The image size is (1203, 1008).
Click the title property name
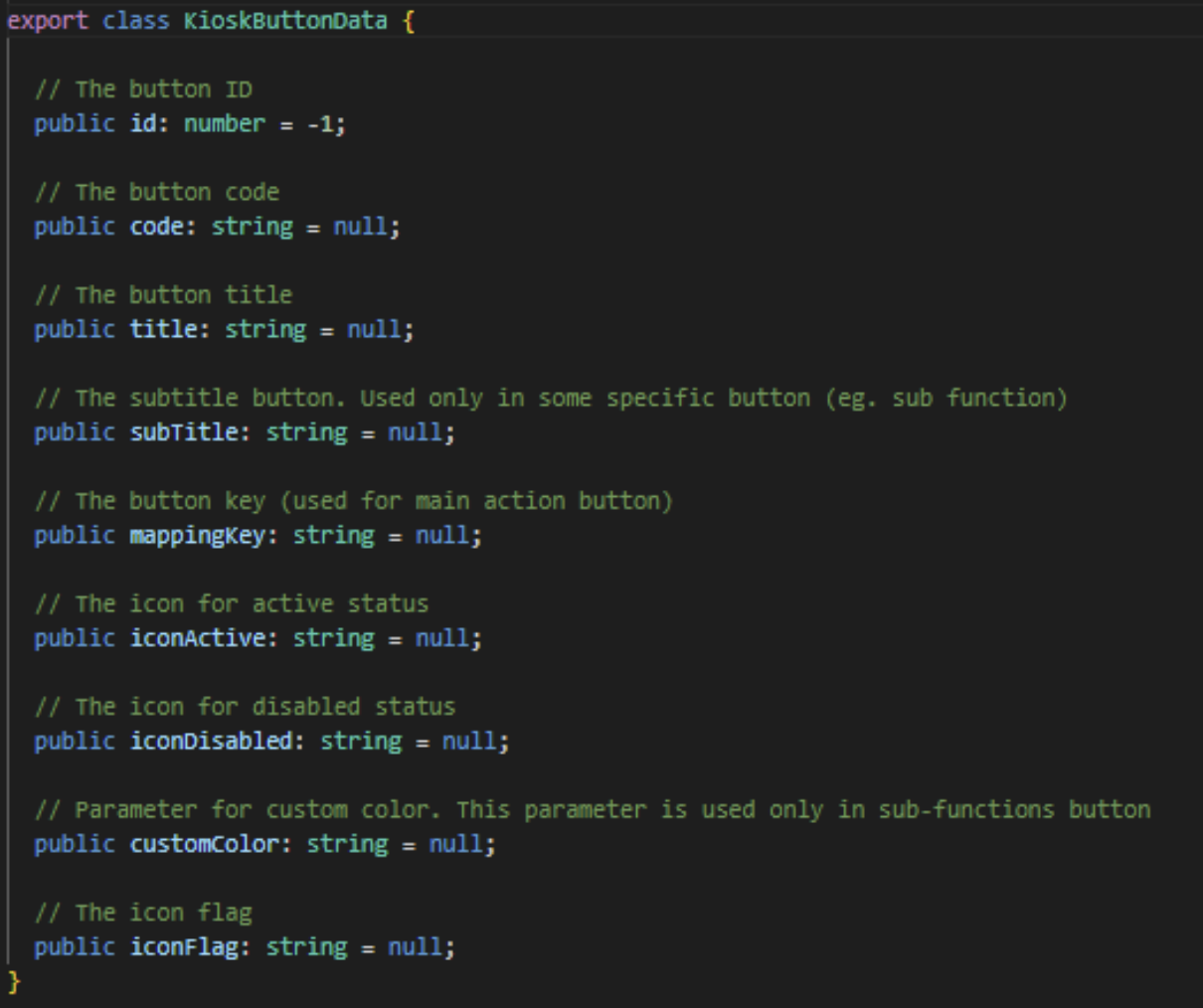pyautogui.click(x=164, y=329)
